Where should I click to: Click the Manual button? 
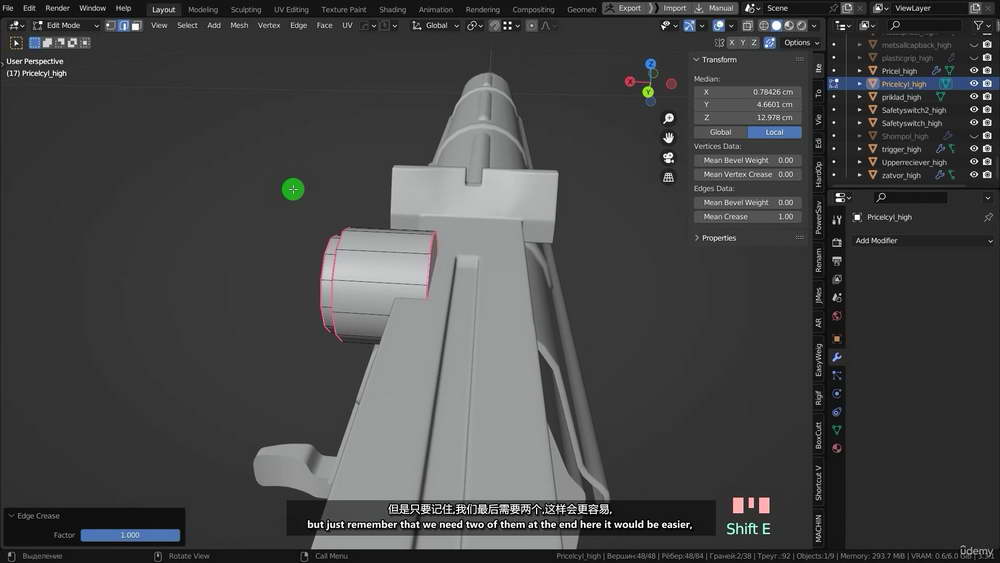tap(715, 8)
